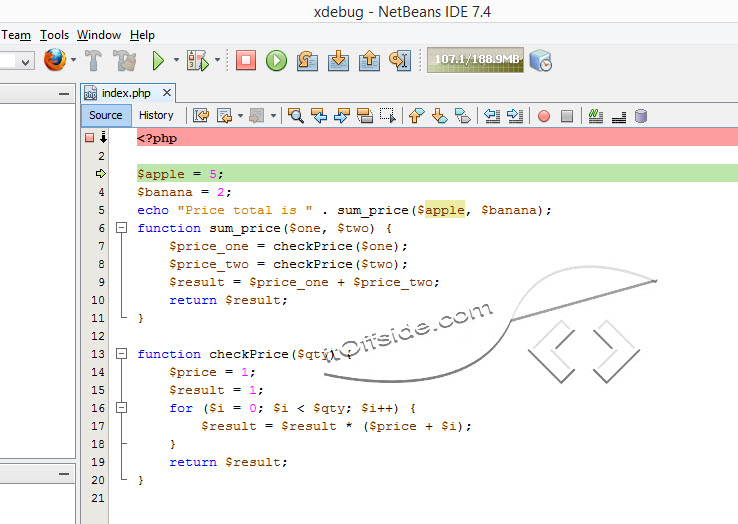
Task: Open Back navigation dropdown arrow
Action: (x=240, y=115)
